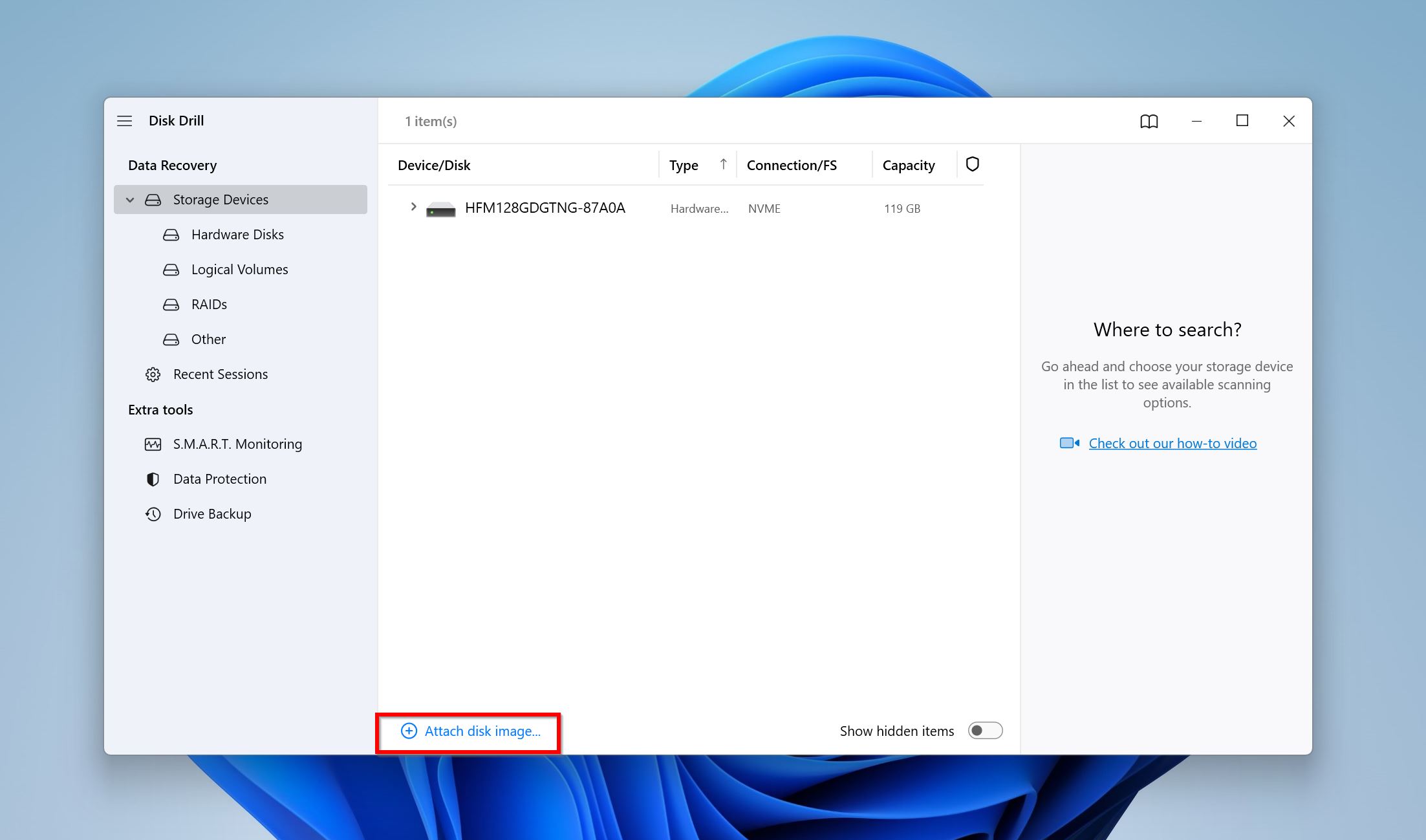Toggle Show hidden items switch

coord(984,730)
